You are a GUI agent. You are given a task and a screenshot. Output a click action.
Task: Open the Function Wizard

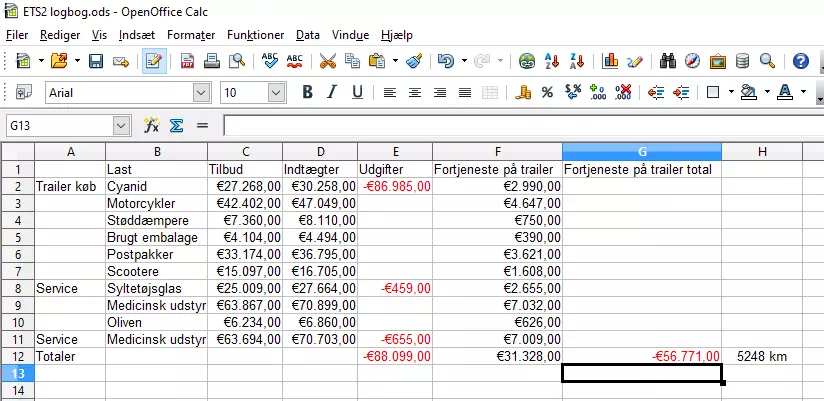pos(151,126)
